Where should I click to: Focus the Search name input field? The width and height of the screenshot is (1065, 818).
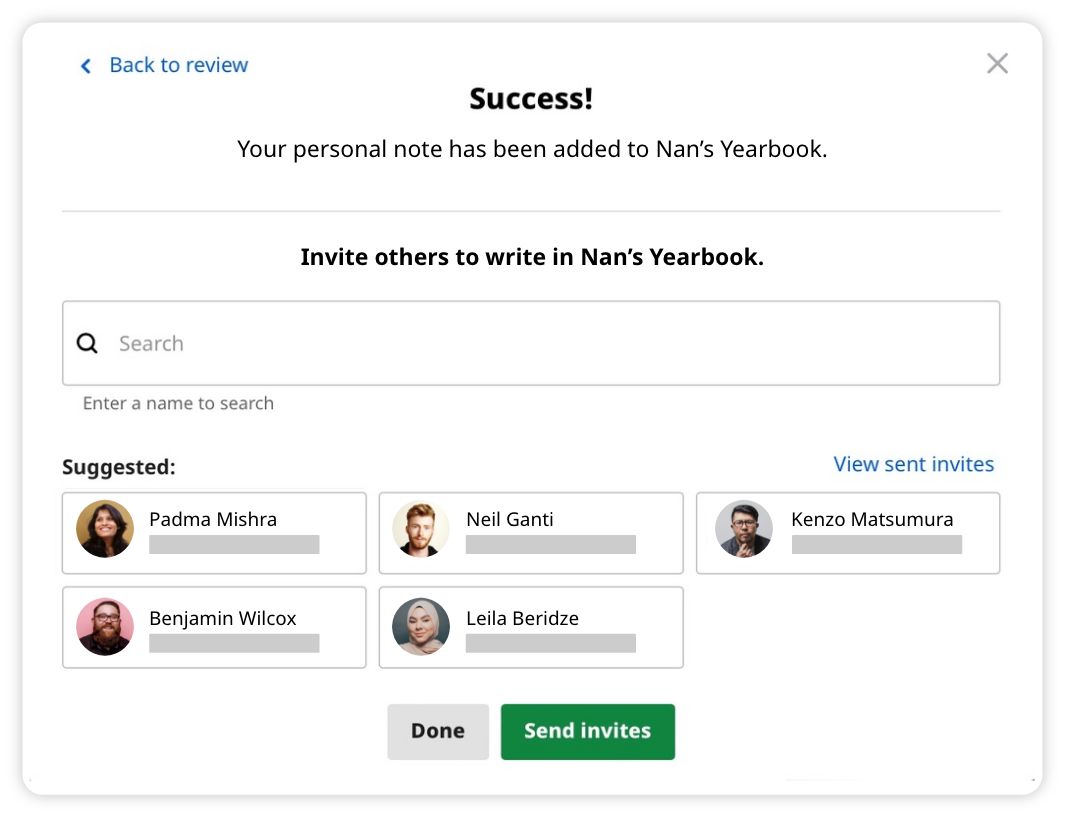(x=531, y=343)
